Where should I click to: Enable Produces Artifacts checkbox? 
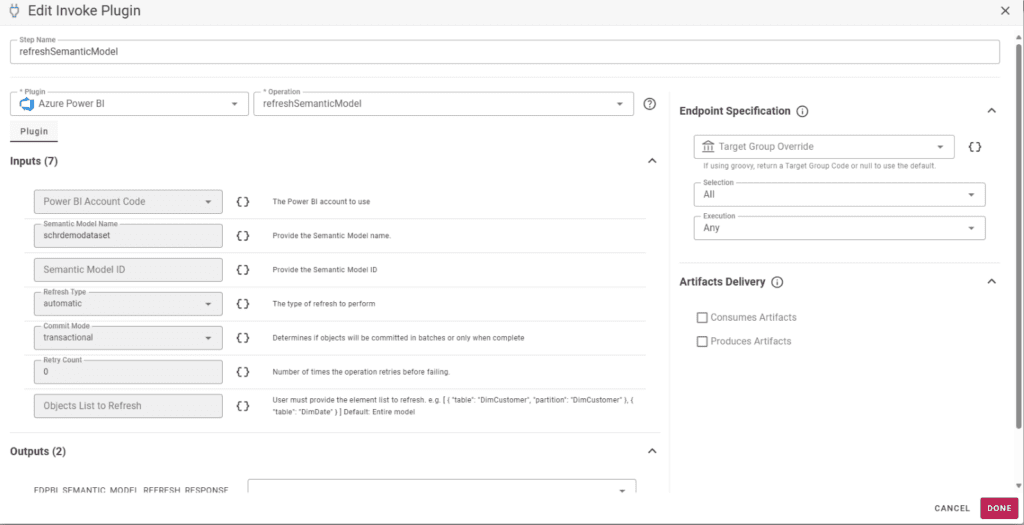pyautogui.click(x=702, y=341)
